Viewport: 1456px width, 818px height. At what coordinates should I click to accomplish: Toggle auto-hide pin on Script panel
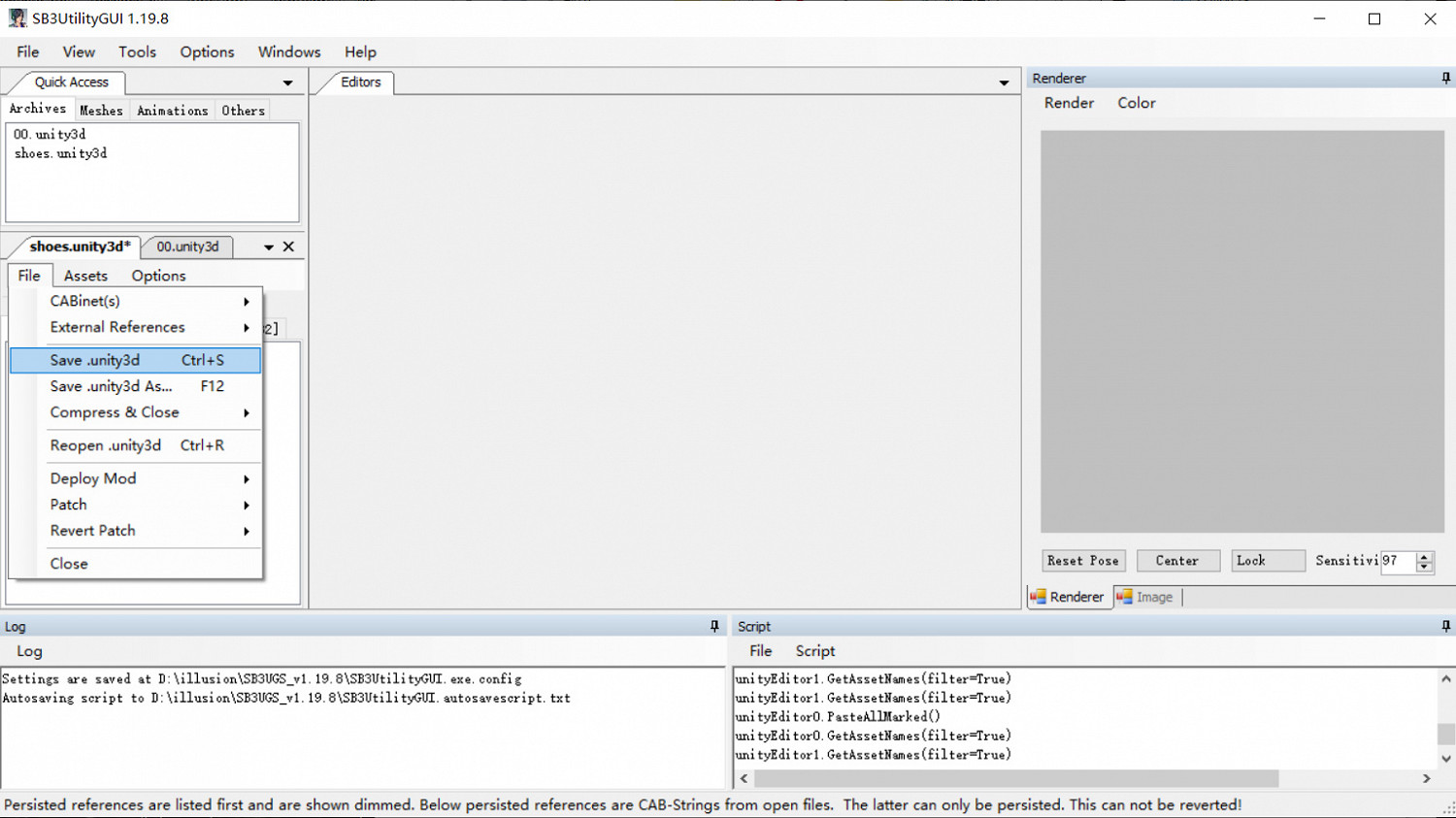tap(1445, 627)
